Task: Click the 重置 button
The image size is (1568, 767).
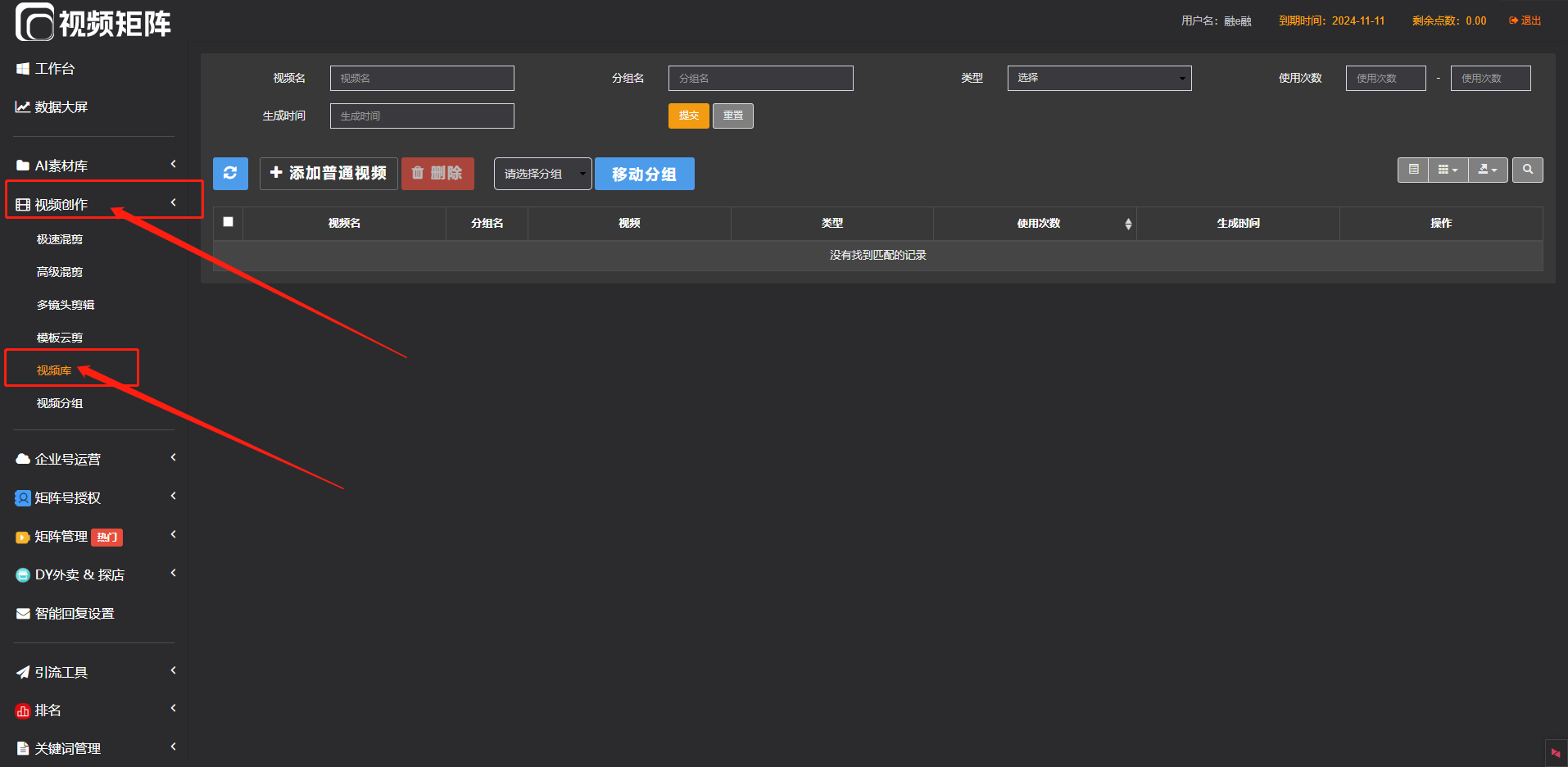Action: pos(733,116)
